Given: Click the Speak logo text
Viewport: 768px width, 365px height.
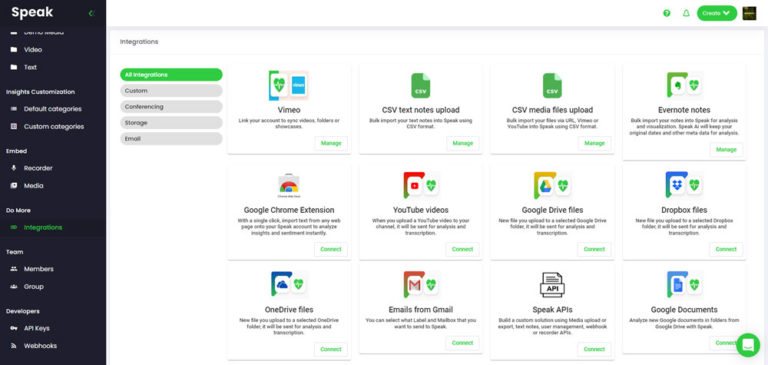Looking at the screenshot, I should click(32, 12).
